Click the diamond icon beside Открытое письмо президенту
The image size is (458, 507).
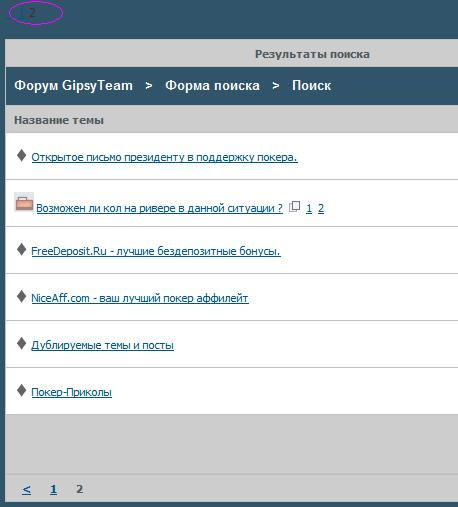pyautogui.click(x=22, y=155)
